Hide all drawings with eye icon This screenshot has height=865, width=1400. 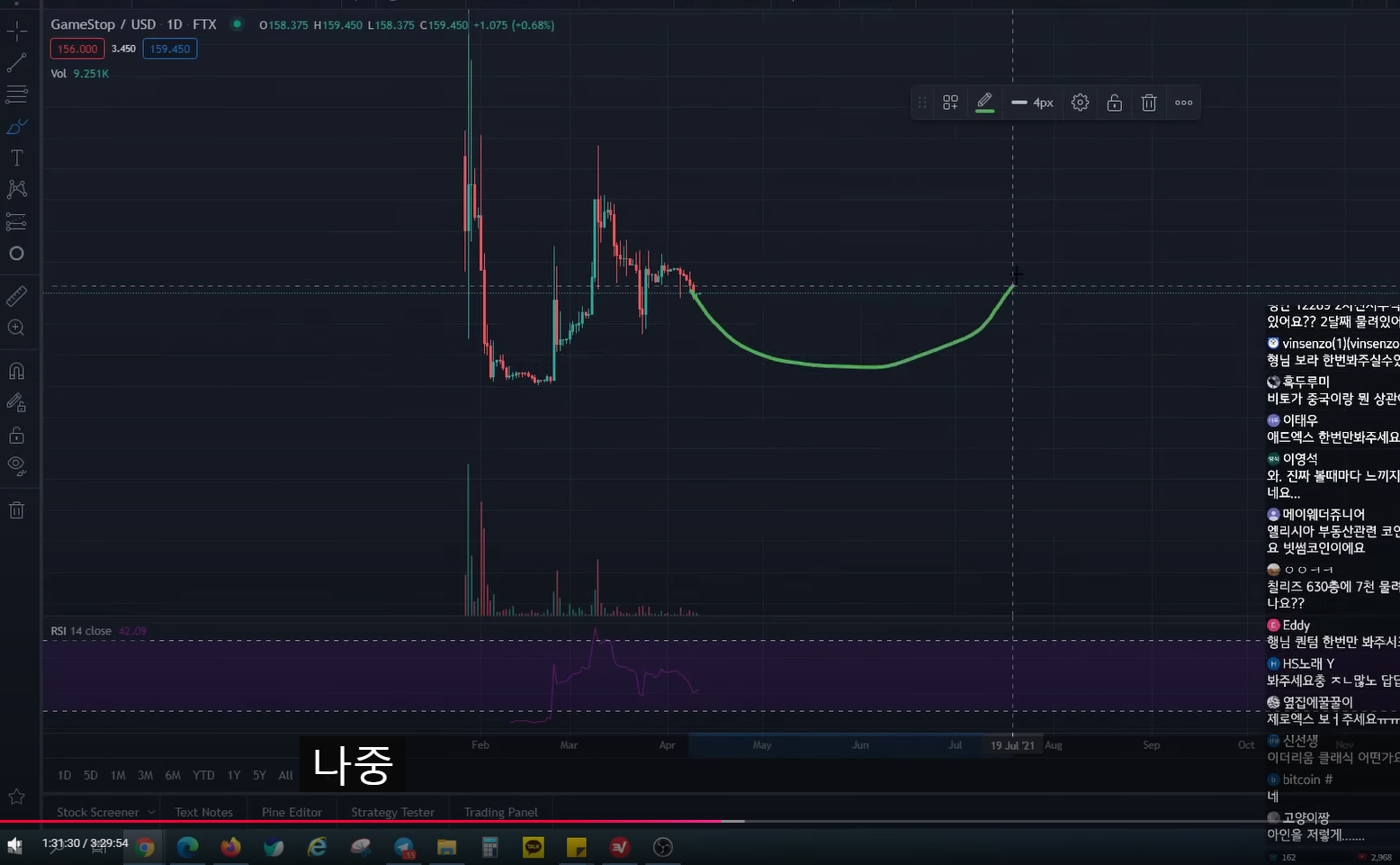click(16, 466)
